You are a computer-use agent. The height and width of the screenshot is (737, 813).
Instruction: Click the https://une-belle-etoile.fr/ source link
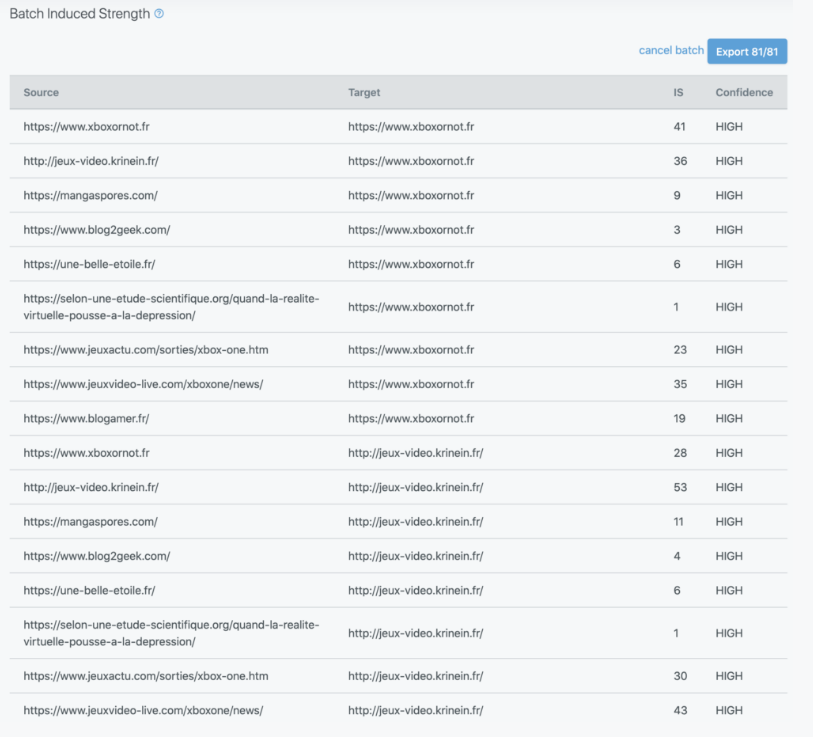[90, 264]
